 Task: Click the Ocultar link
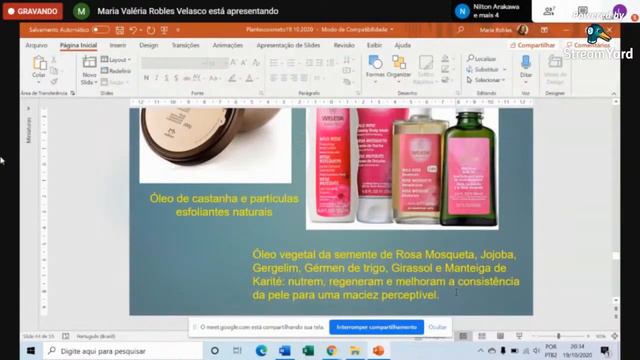coord(437,327)
